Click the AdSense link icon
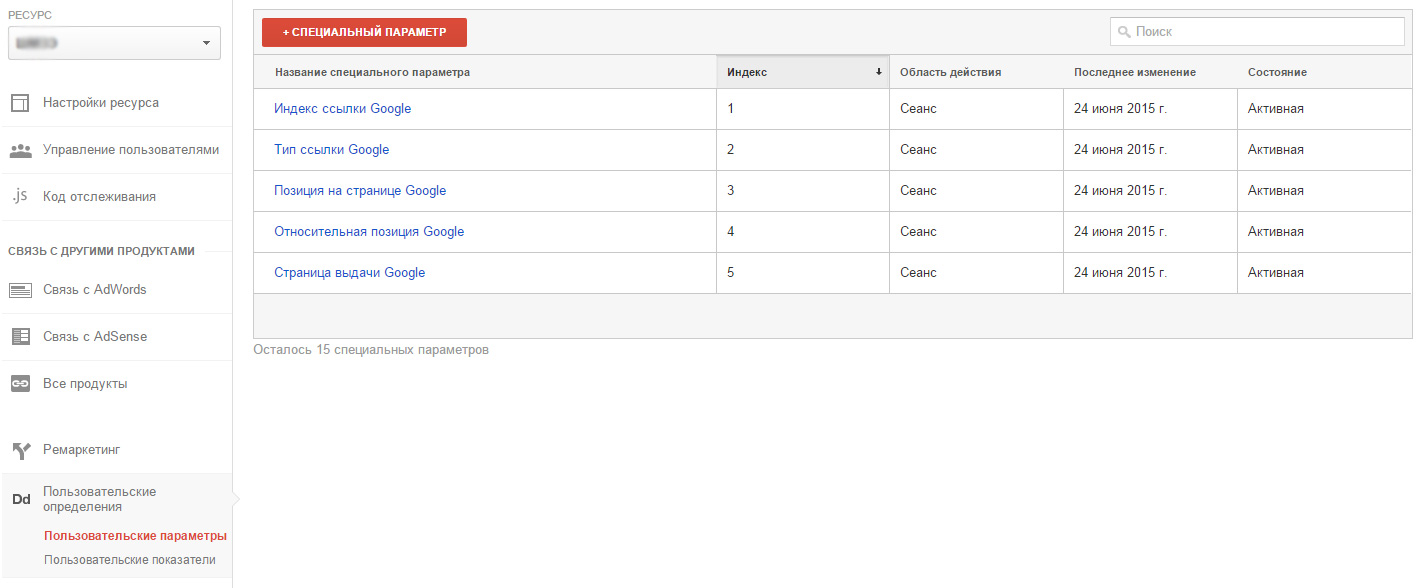 coord(20,337)
